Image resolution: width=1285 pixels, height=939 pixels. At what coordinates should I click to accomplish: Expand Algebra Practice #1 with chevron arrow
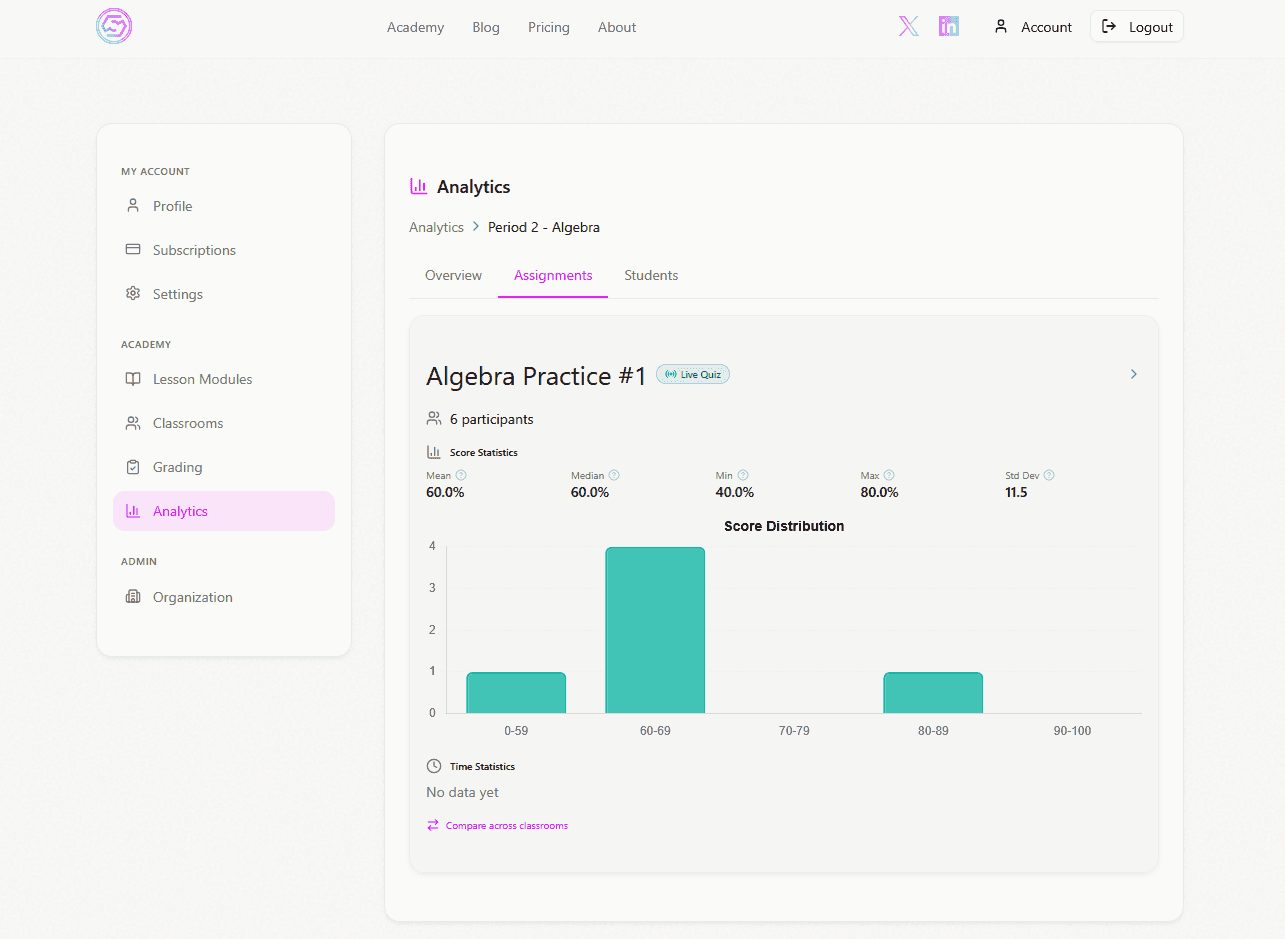pyautogui.click(x=1133, y=374)
